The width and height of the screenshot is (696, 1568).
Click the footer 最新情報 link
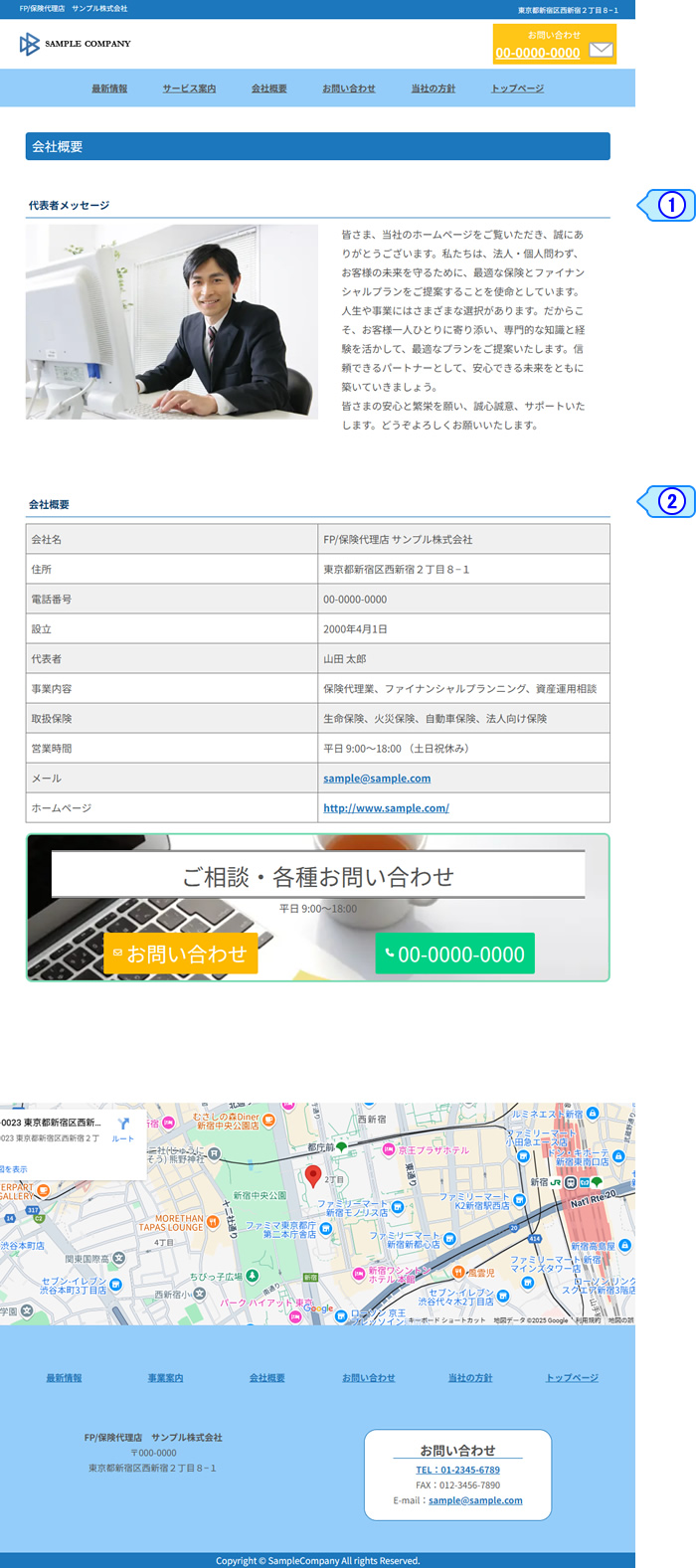pos(64,1378)
